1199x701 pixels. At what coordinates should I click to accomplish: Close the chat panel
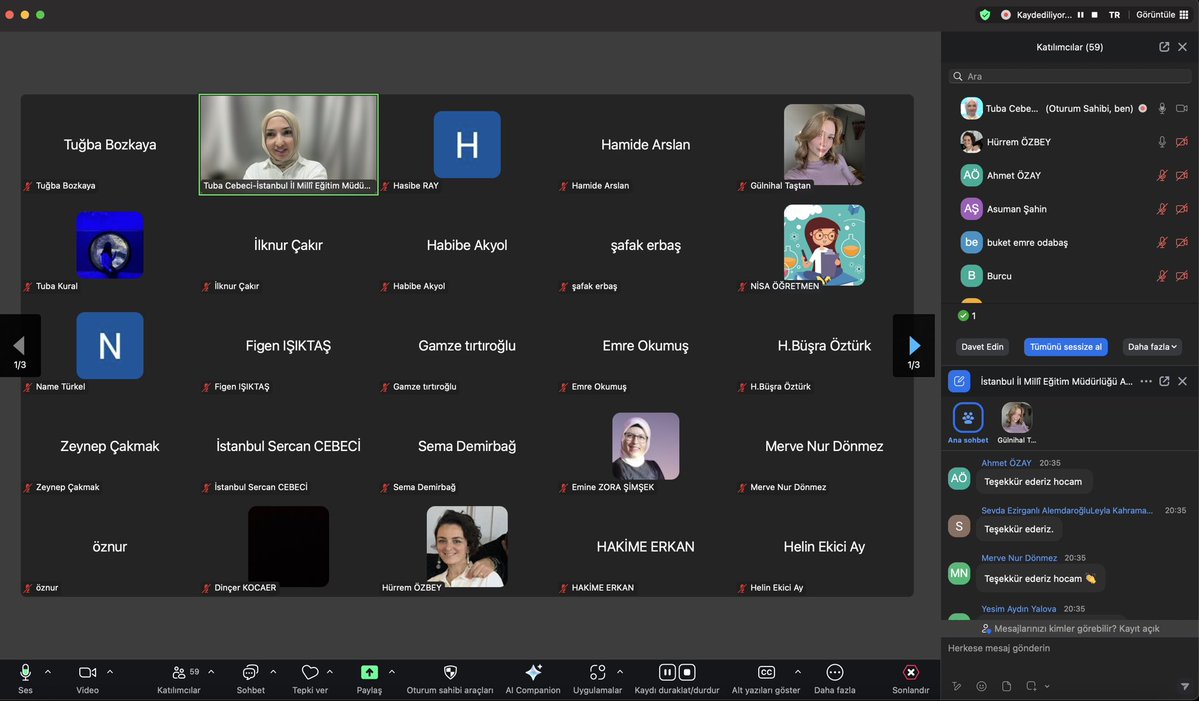(1182, 381)
